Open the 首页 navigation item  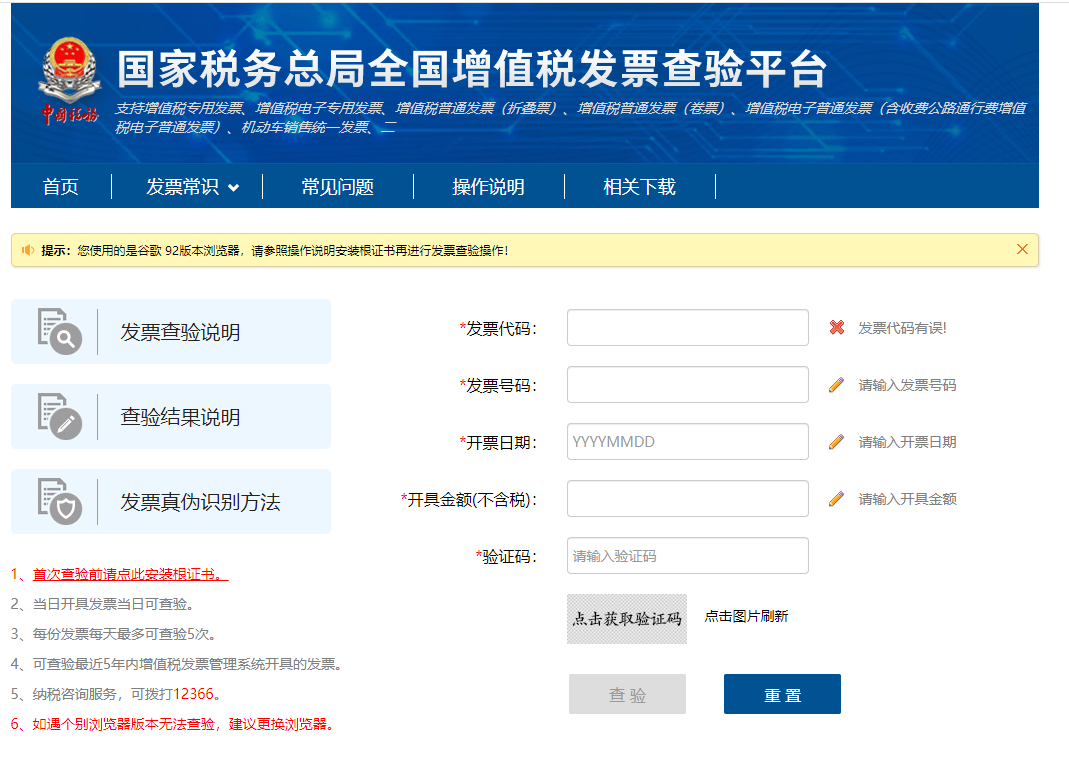(x=61, y=187)
